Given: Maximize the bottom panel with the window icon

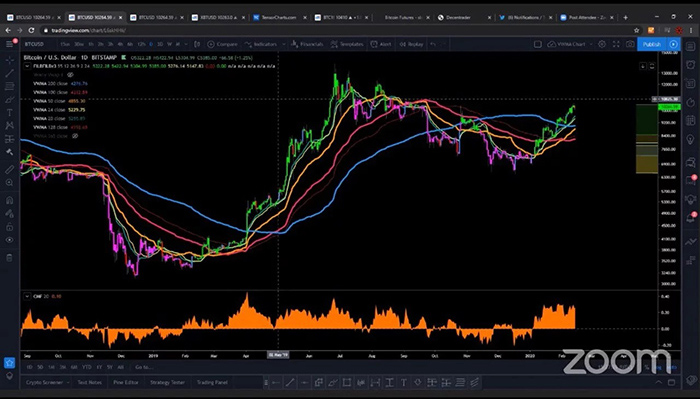Looking at the screenshot, I should 671,382.
